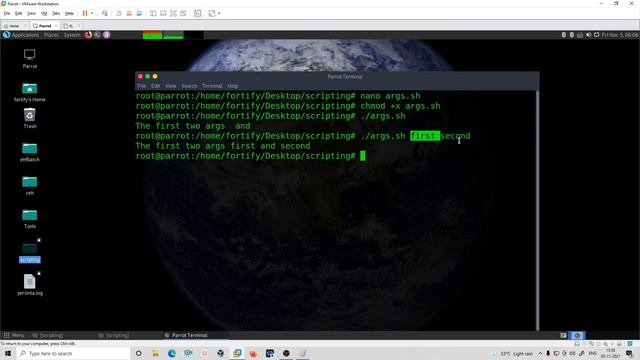Click the thumbnail bar view icon

[x=163, y=13]
